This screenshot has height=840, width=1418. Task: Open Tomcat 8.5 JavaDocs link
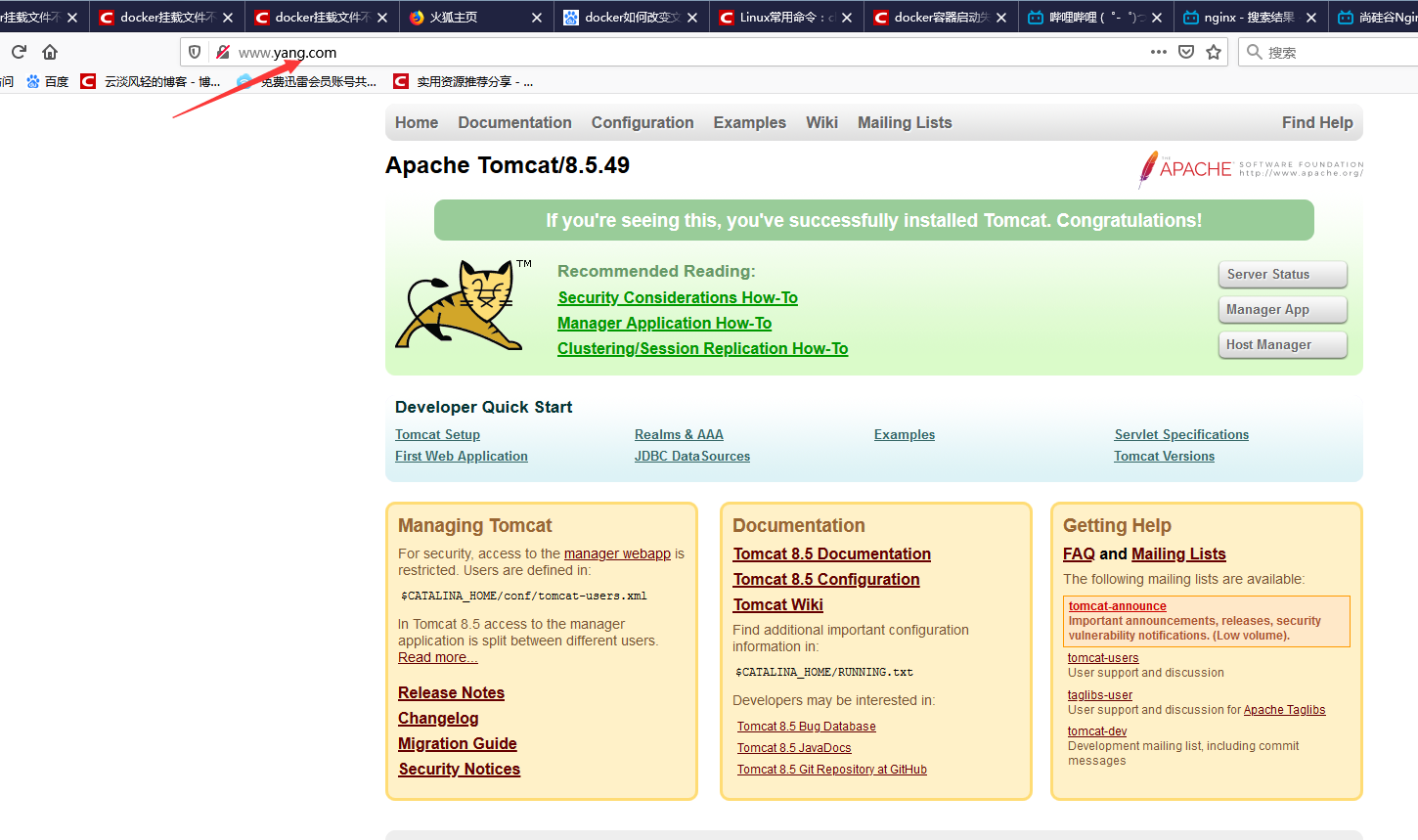coord(794,748)
